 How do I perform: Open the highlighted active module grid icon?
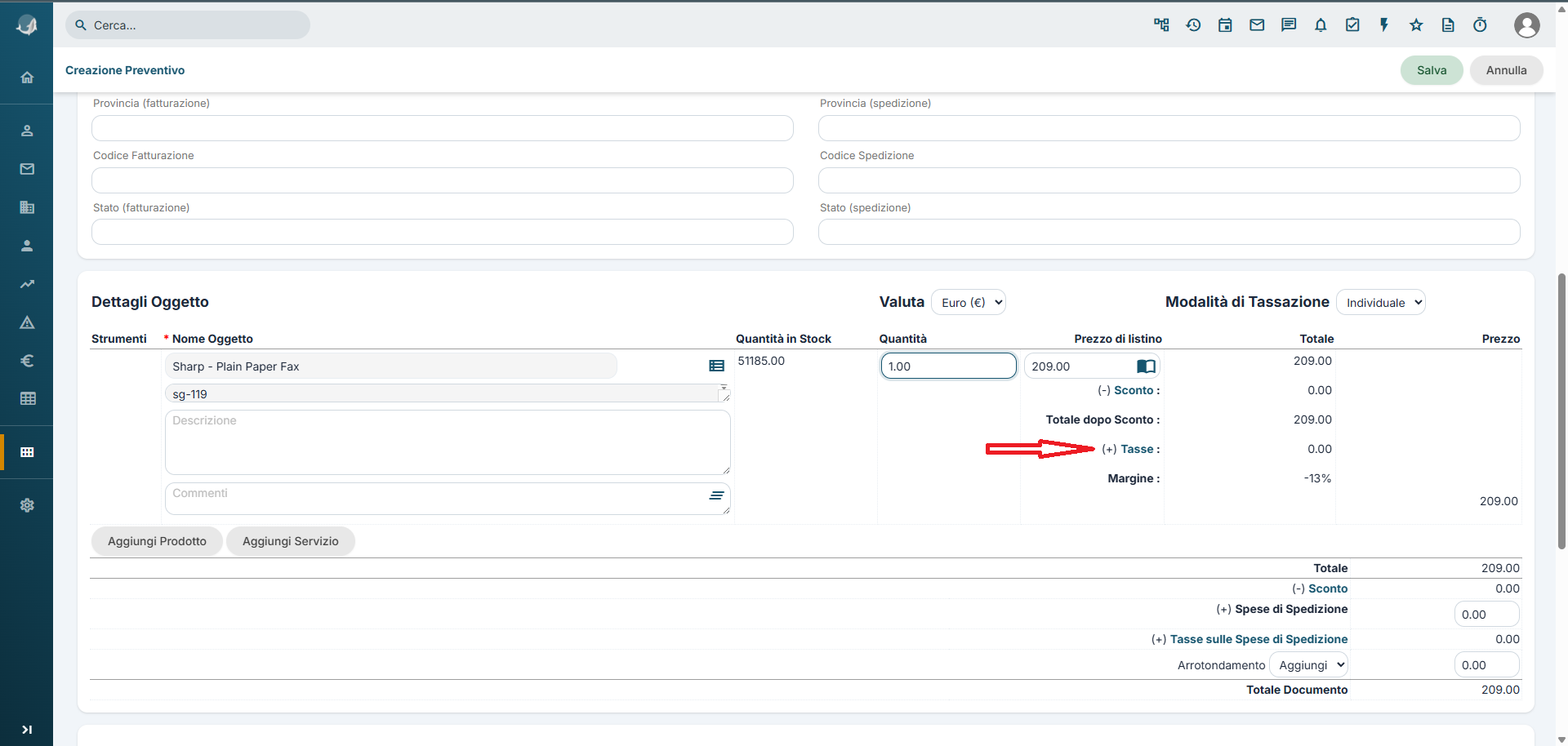tap(27, 452)
